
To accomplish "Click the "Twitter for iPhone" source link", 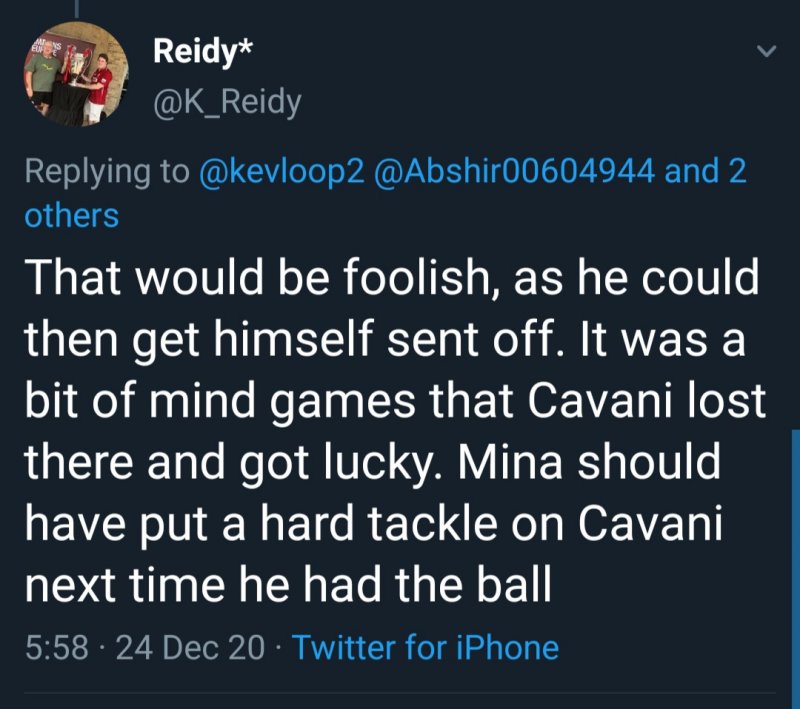I will click(425, 647).
